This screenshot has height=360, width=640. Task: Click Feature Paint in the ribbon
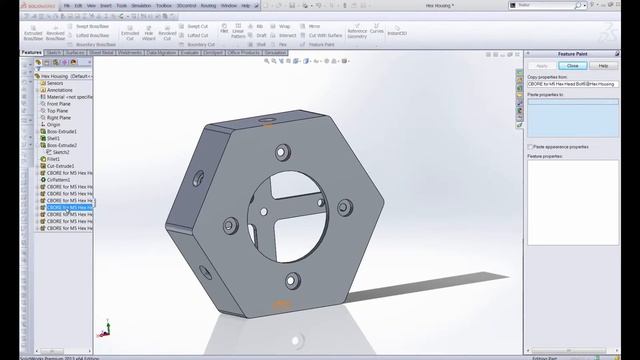pos(317,44)
